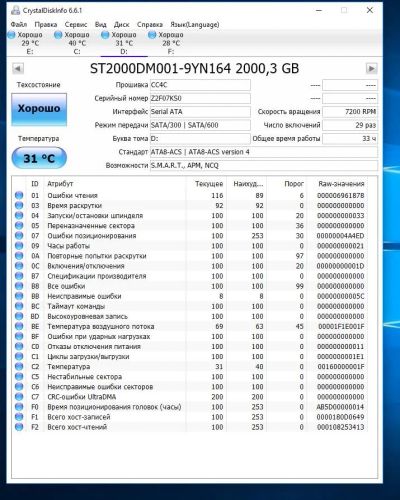This screenshot has width=400, height=500.
Task: Click the Режим передачи field SATA/300 | SATA/600
Action: click(x=200, y=125)
